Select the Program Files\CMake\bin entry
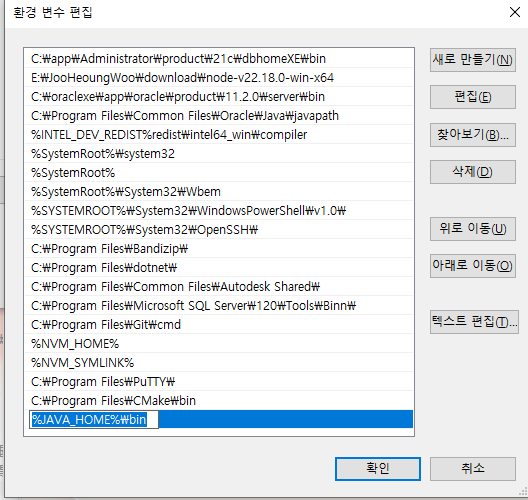This screenshot has width=528, height=500. pos(219,401)
